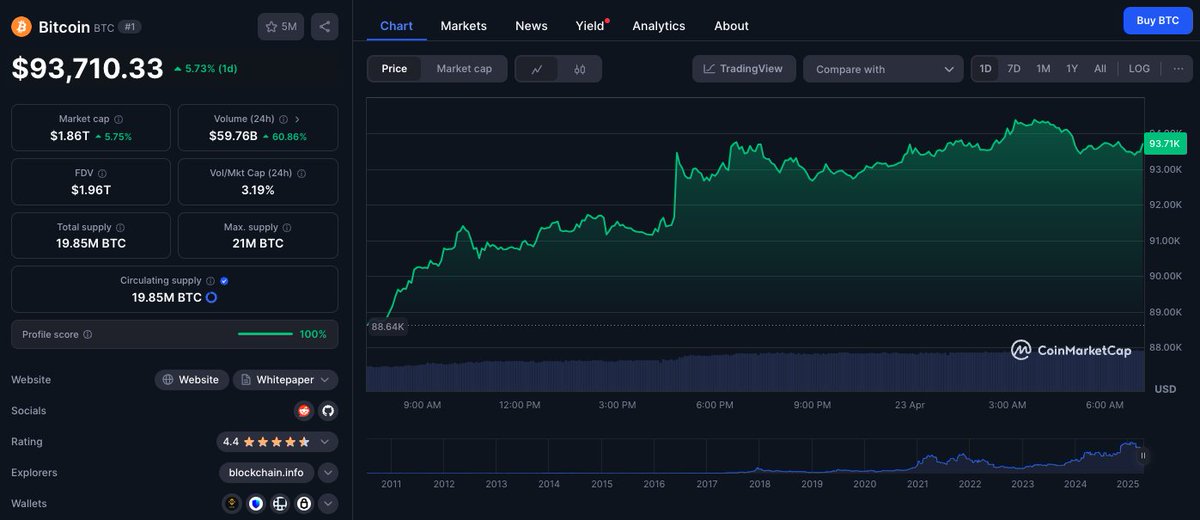Screen dimensions: 1200x520
Task: Open the News tab
Action: [531, 25]
